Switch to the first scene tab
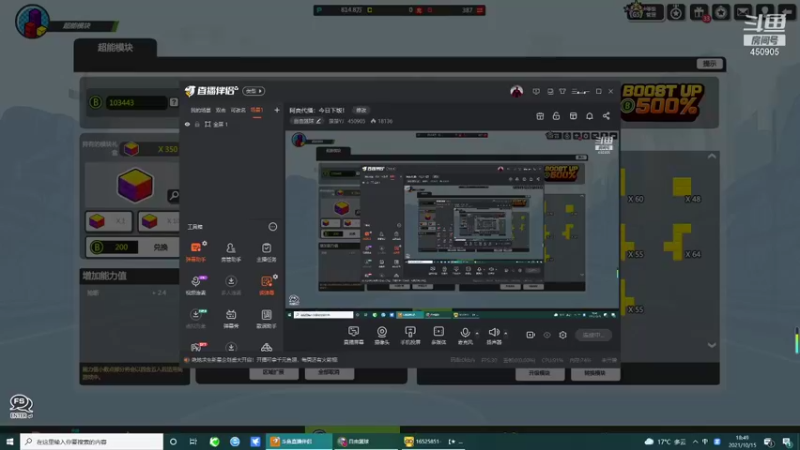This screenshot has width=800, height=450. [201, 110]
